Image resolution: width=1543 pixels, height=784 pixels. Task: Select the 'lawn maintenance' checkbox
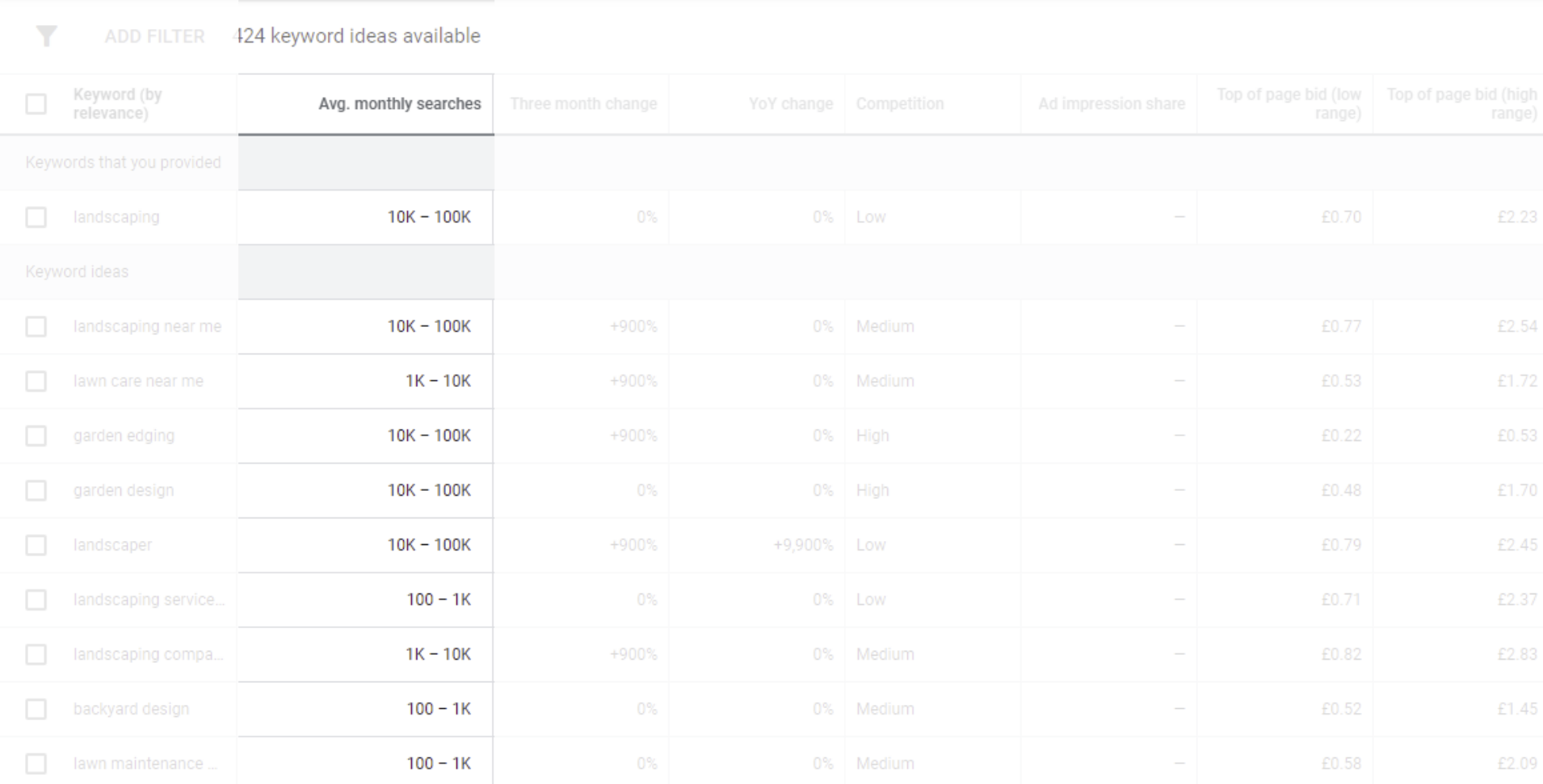tap(36, 763)
